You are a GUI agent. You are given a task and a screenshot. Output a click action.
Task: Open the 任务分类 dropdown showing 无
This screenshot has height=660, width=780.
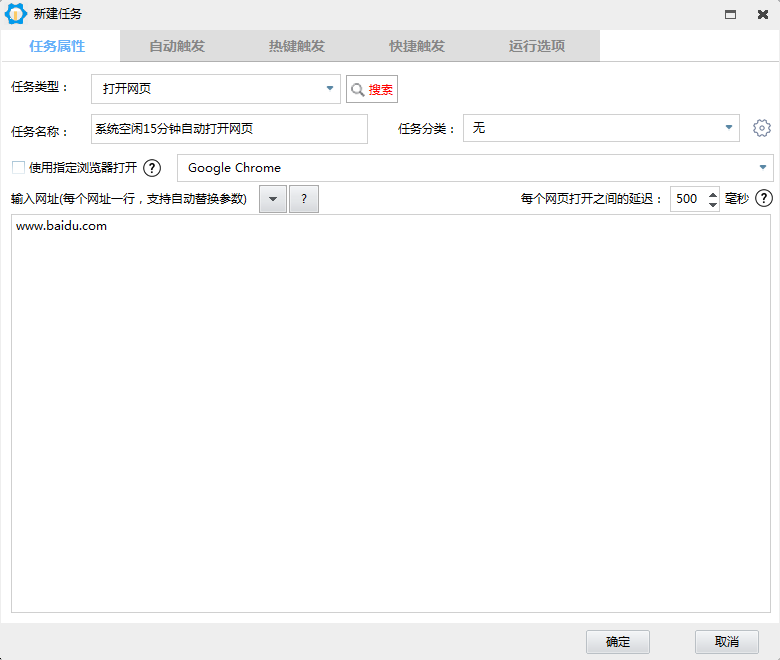pyautogui.click(x=729, y=128)
